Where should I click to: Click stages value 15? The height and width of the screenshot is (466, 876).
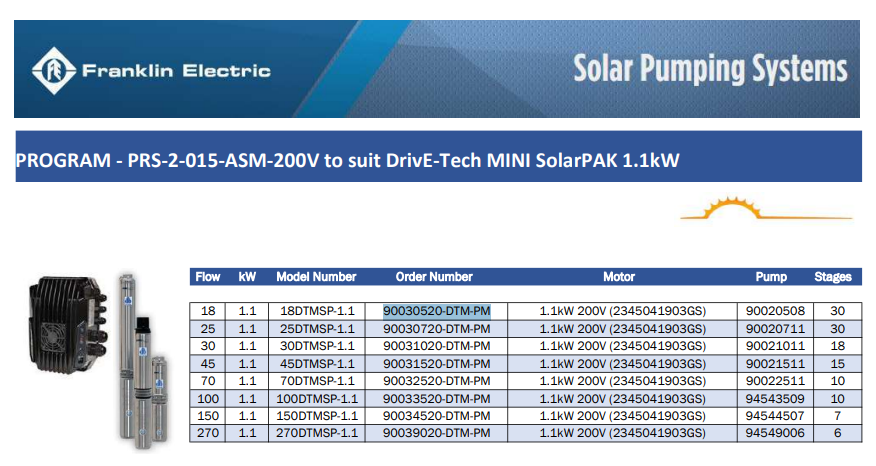tap(837, 364)
